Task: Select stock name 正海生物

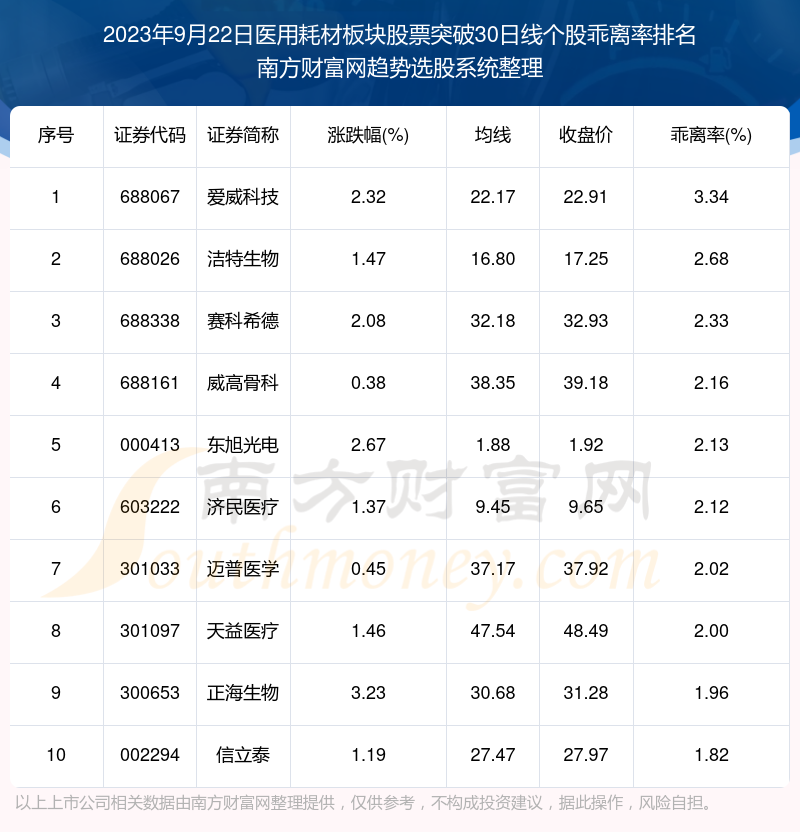Action: 243,693
